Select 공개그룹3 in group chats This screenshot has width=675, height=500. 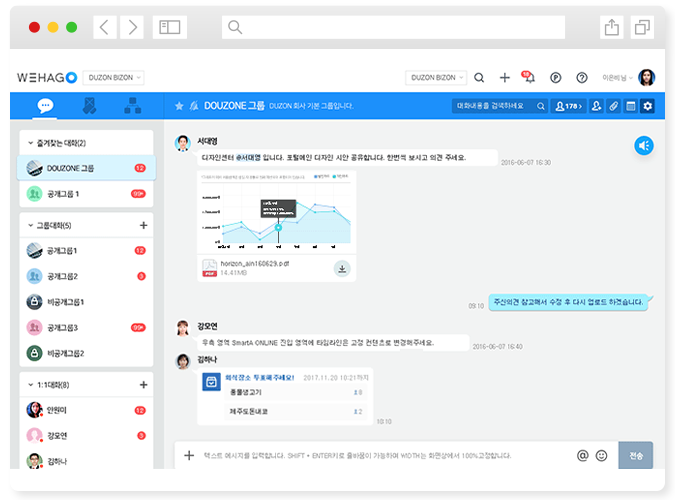86,328
